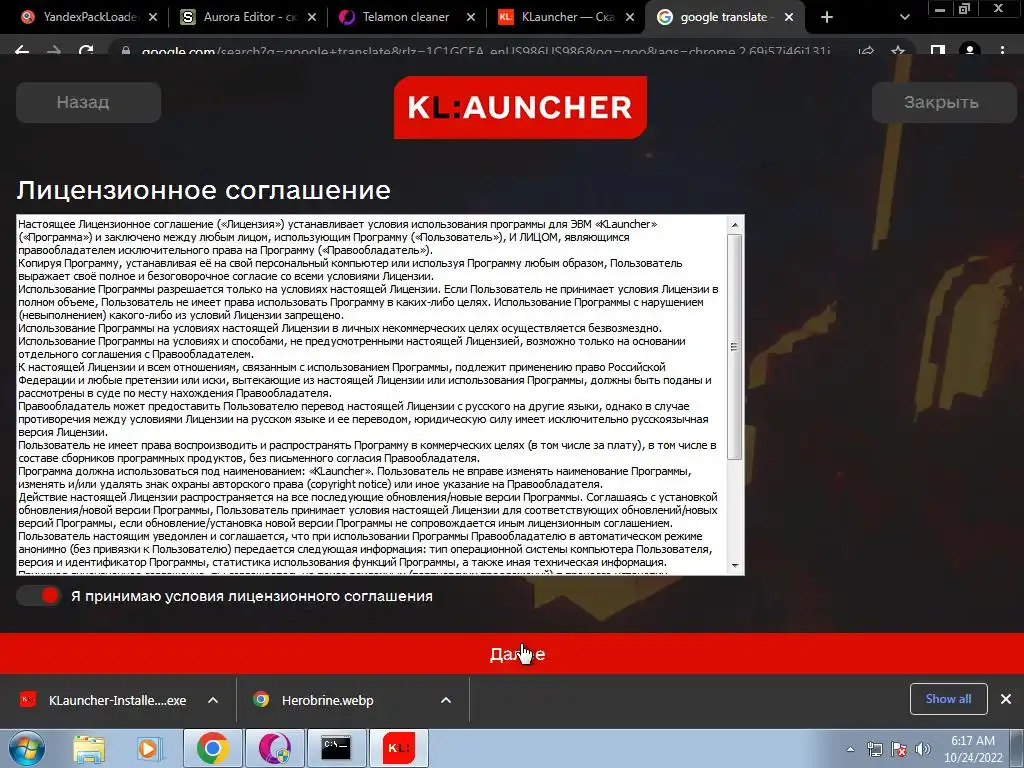Click the browser back arrow
Viewport: 1024px width, 768px height.
pos(22,50)
